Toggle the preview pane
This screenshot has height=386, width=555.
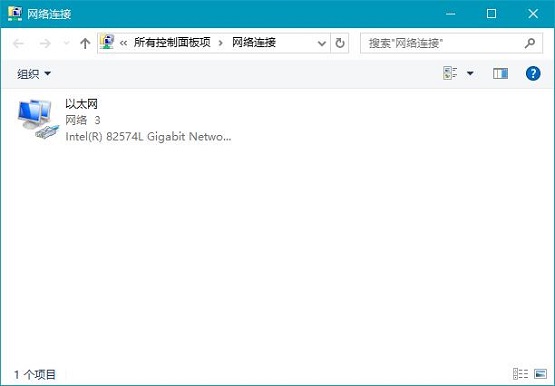pos(500,73)
